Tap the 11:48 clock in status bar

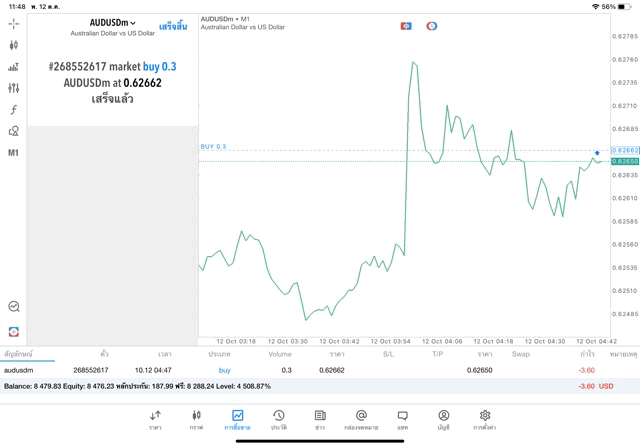(17, 7)
